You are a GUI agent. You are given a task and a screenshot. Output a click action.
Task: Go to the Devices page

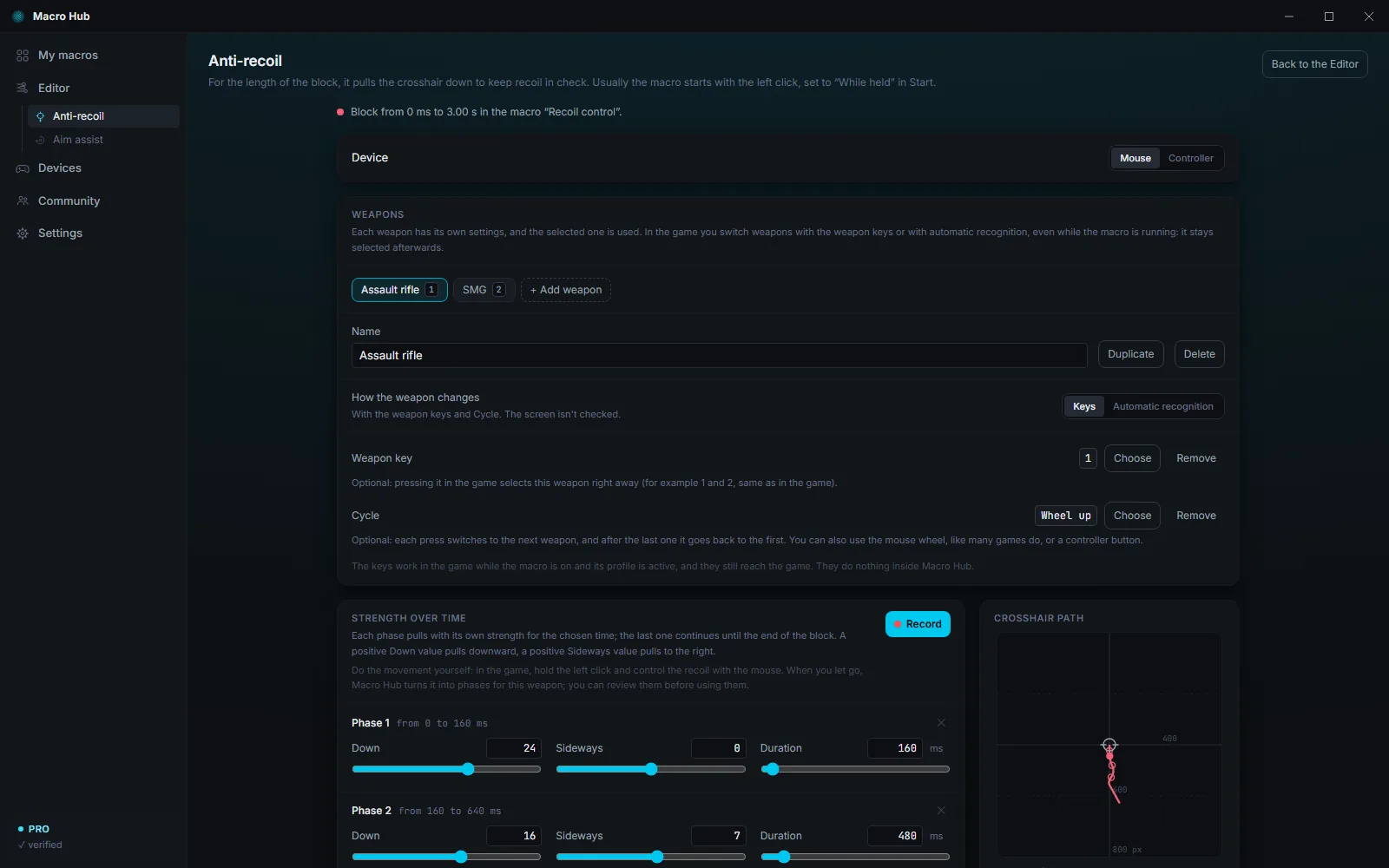(x=60, y=168)
